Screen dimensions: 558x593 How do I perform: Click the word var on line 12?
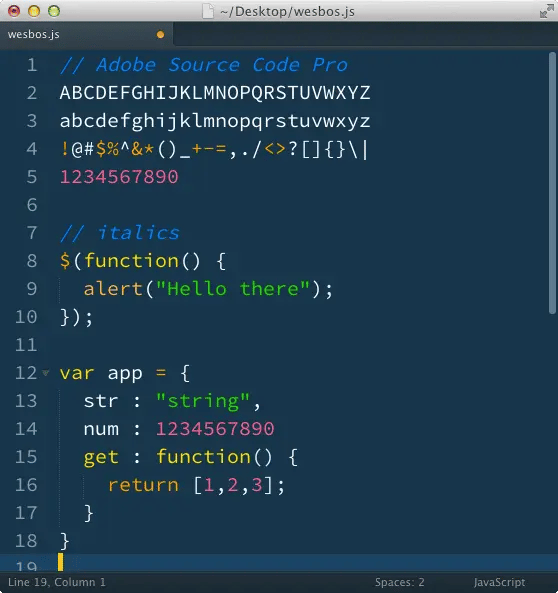tap(77, 373)
